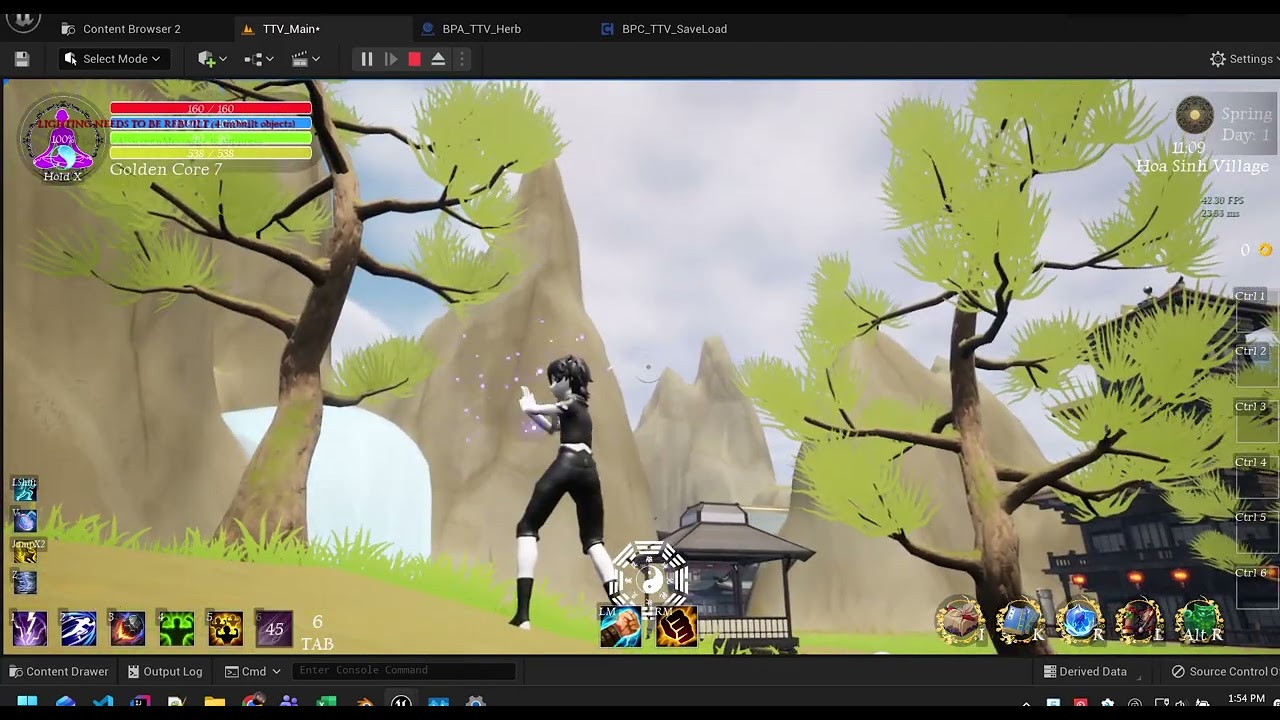Activate skill slot 1 lightning icon
1280x720 pixels.
29,629
